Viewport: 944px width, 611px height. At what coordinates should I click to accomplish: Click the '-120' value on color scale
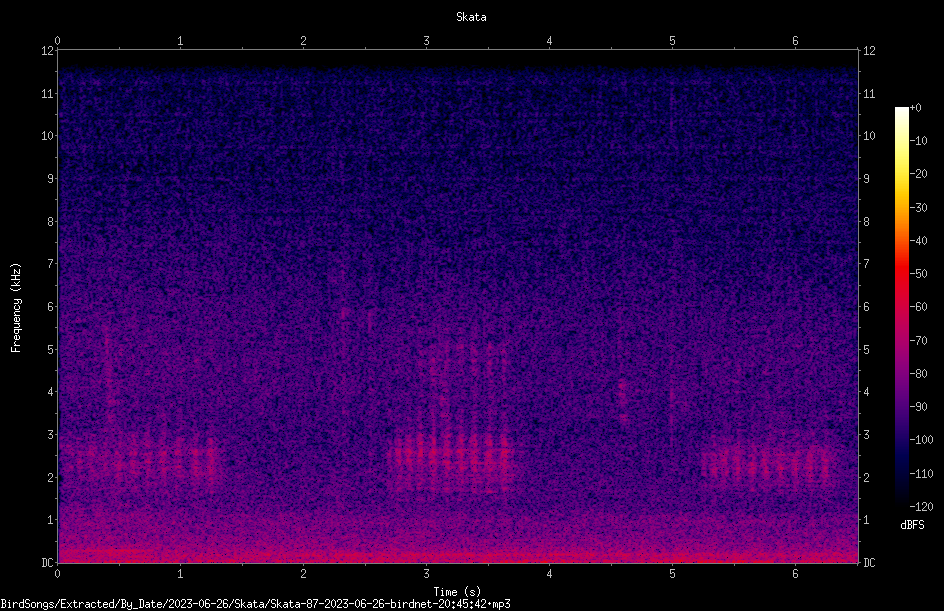point(921,507)
